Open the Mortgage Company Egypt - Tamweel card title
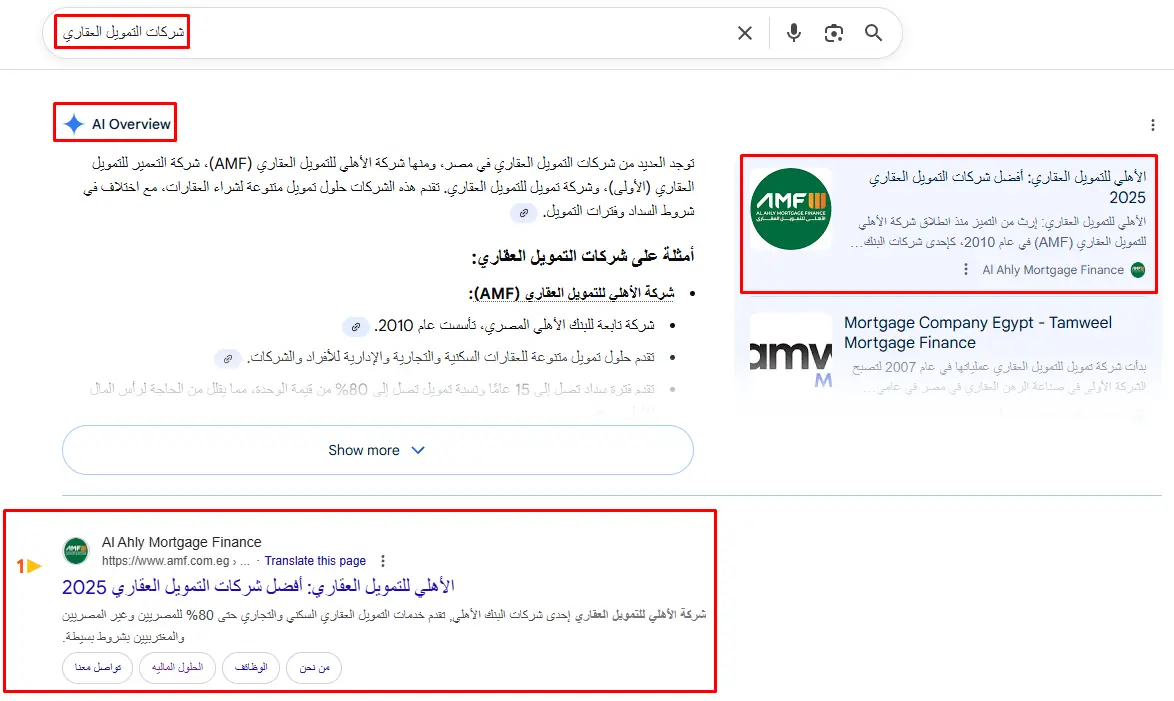Image resolution: width=1174 pixels, height=701 pixels. click(x=978, y=333)
